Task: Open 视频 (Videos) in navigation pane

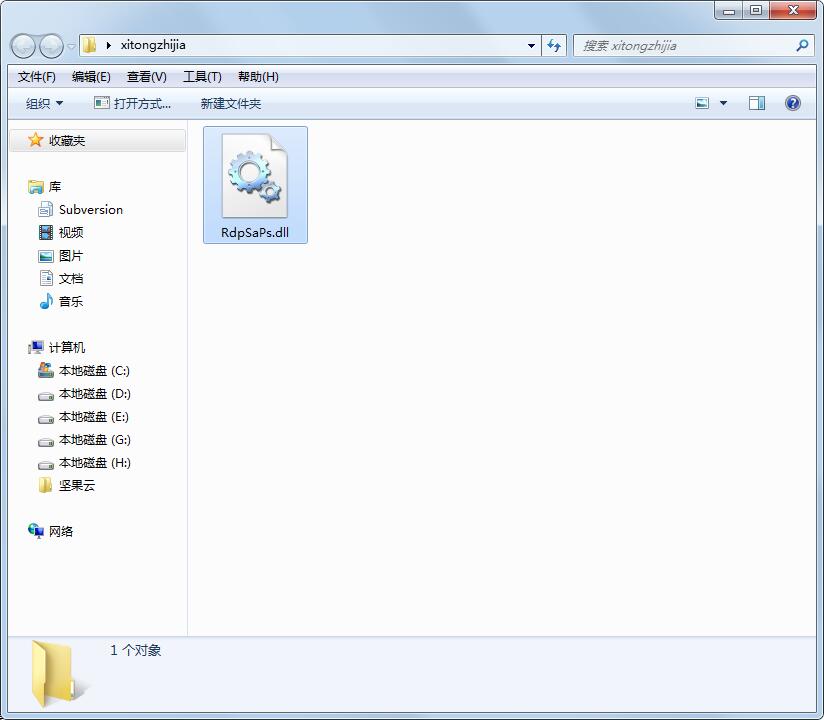Action: 75,232
